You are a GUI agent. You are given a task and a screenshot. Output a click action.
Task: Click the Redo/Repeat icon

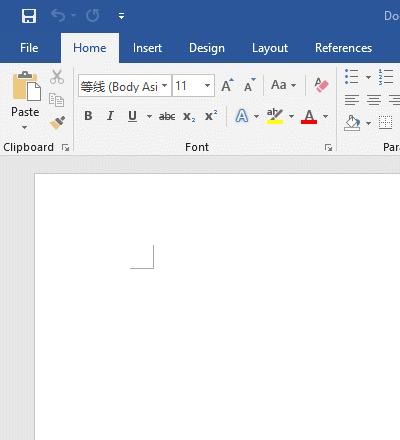click(92, 16)
